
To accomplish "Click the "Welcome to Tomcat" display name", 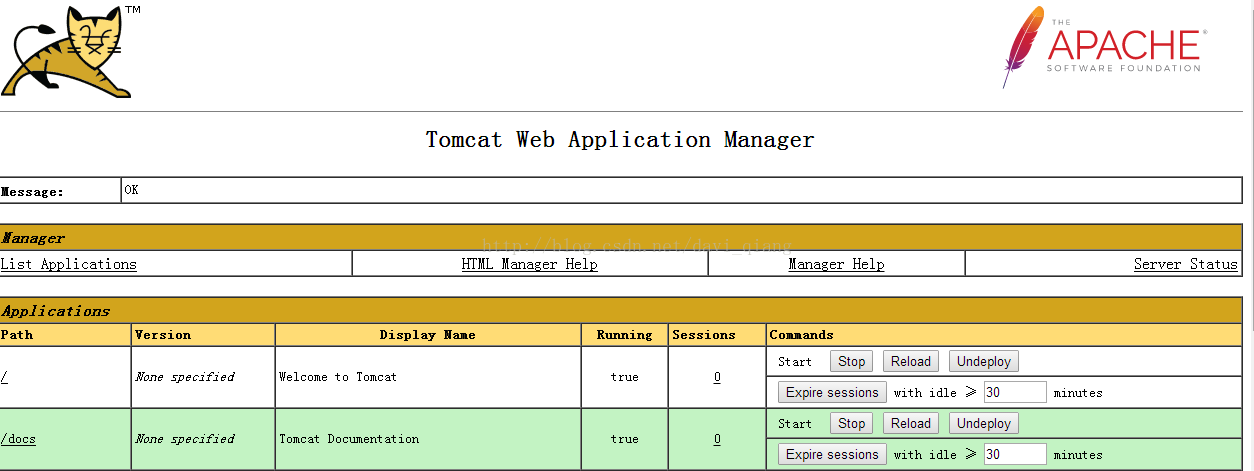I will pyautogui.click(x=338, y=377).
